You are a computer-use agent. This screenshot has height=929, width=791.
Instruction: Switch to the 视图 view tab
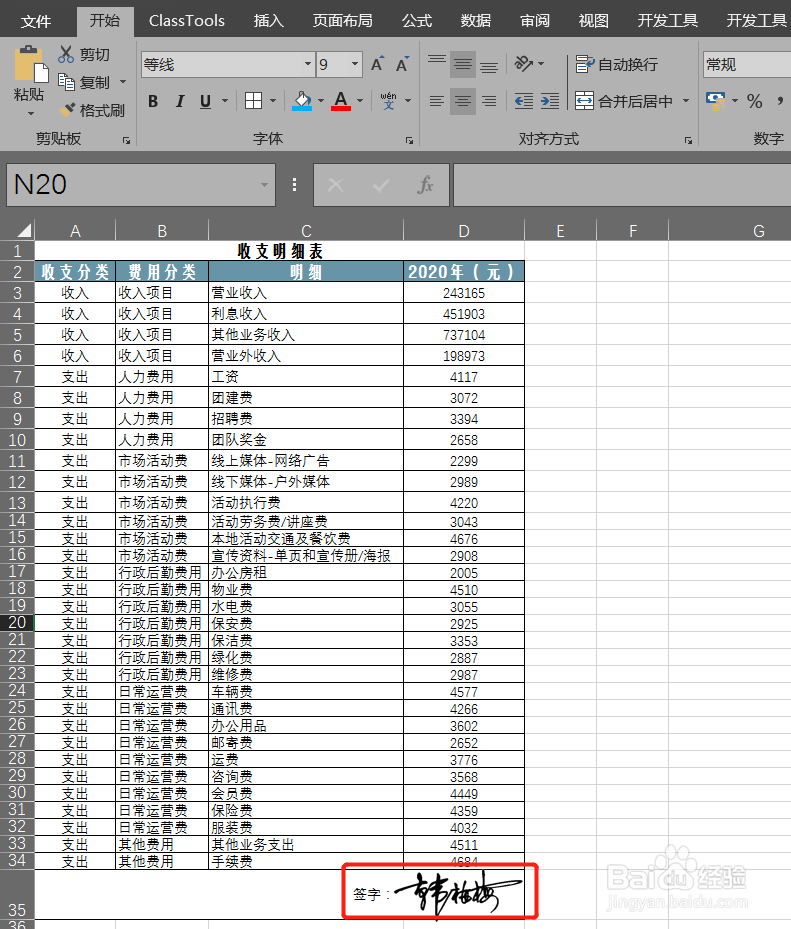pyautogui.click(x=594, y=21)
